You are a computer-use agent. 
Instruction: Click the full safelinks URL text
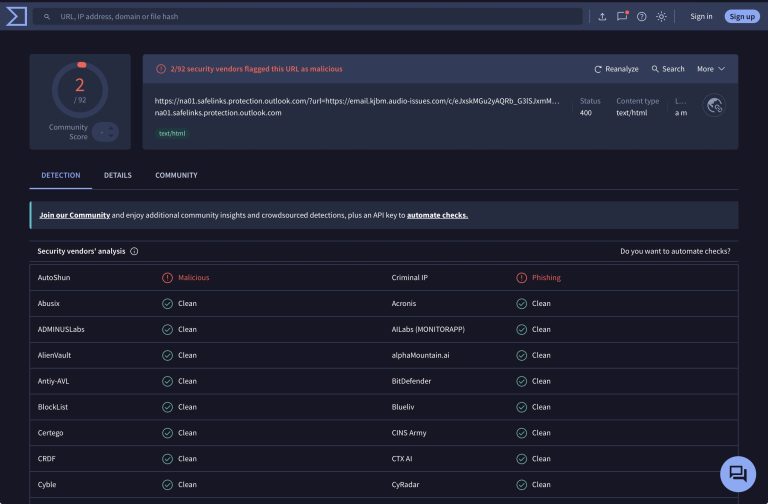coord(357,101)
